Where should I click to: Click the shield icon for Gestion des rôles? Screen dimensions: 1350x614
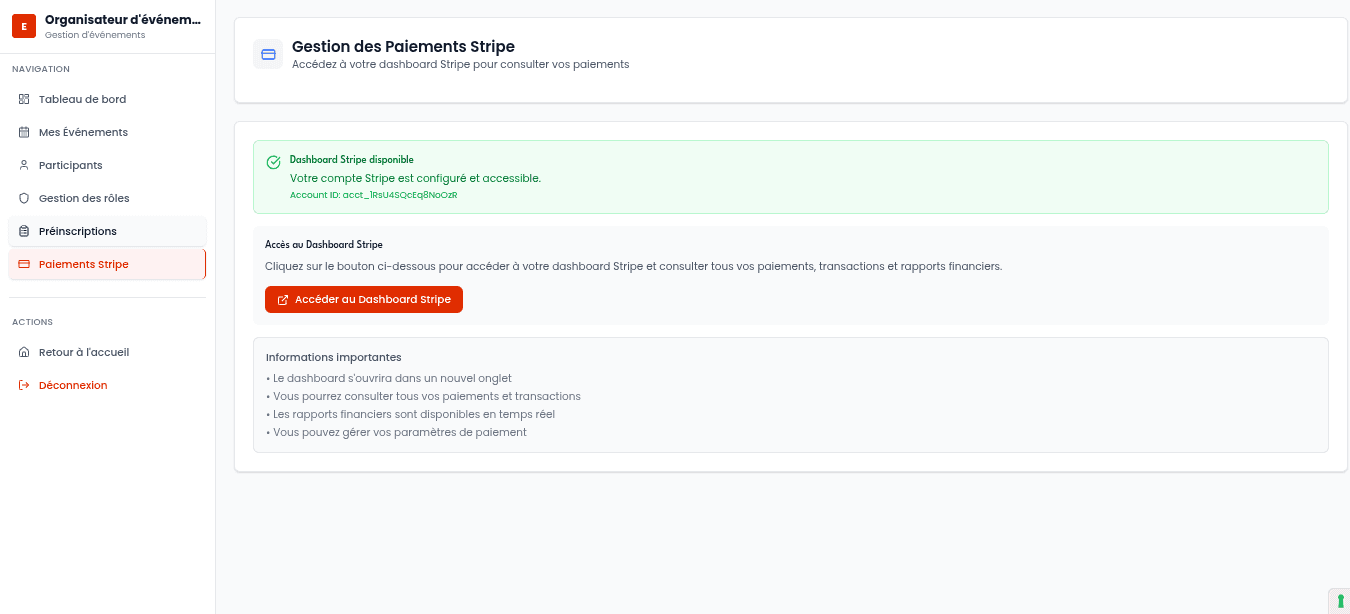[x=24, y=198]
